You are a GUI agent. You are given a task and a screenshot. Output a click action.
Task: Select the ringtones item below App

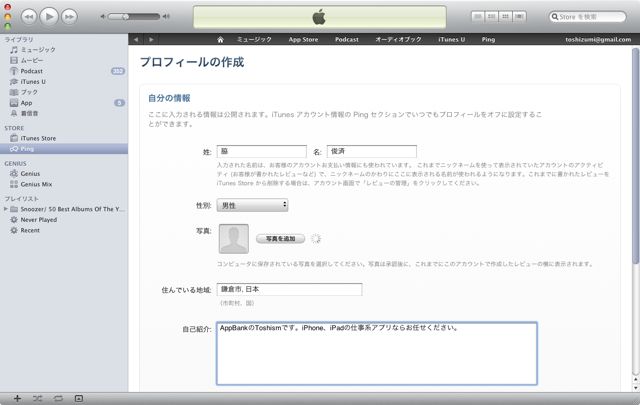[x=64, y=113]
